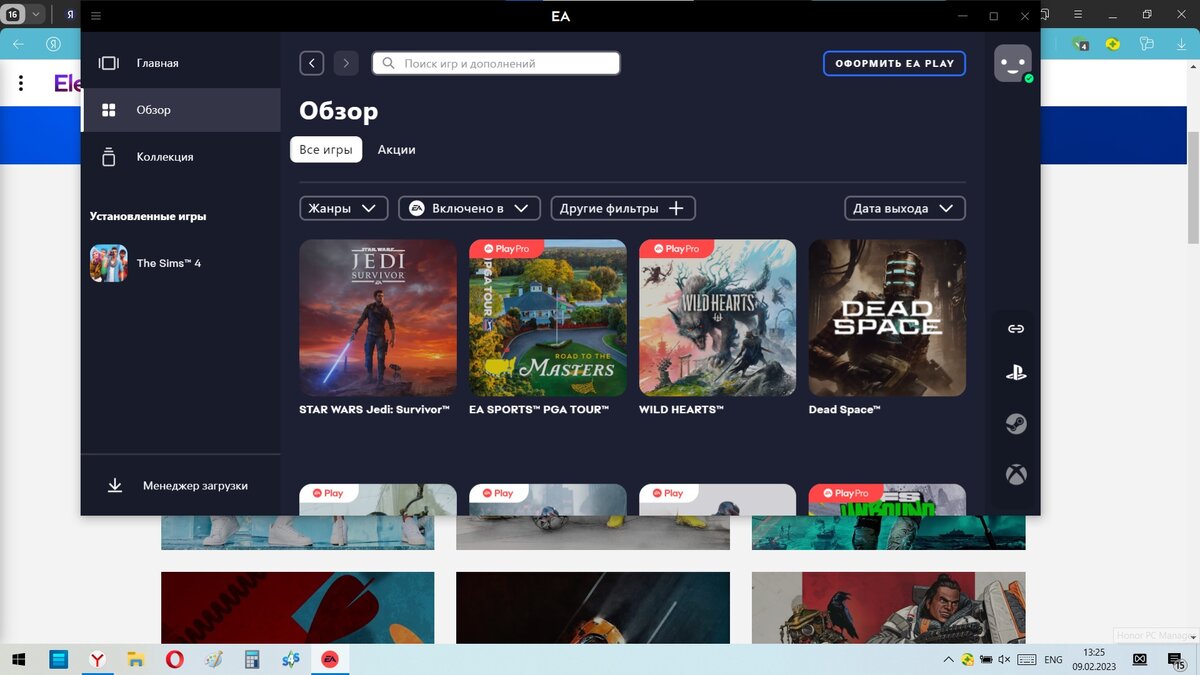This screenshot has width=1200, height=675.
Task: Click EA app icon in taskbar
Action: click(329, 659)
